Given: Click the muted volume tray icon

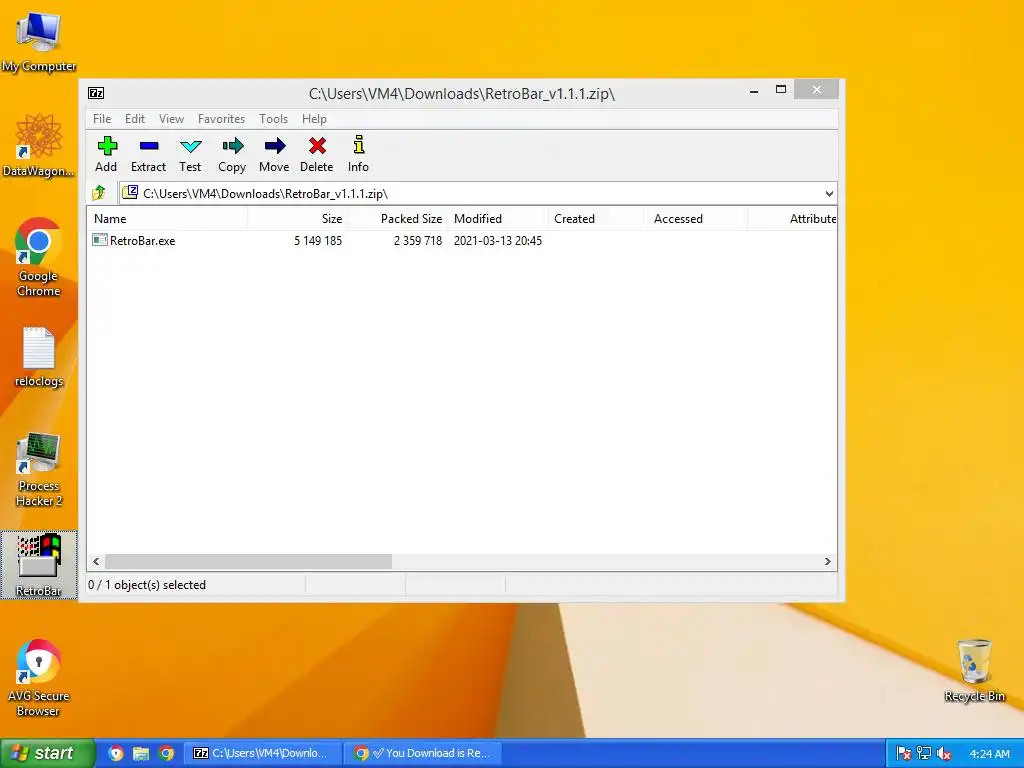Looking at the screenshot, I should (x=944, y=753).
